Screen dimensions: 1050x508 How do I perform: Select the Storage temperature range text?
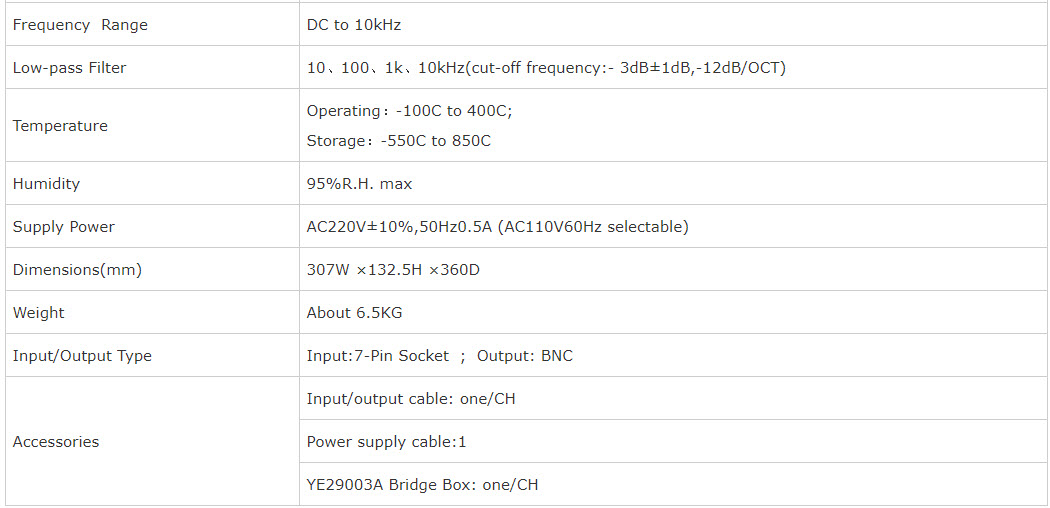[x=398, y=141]
